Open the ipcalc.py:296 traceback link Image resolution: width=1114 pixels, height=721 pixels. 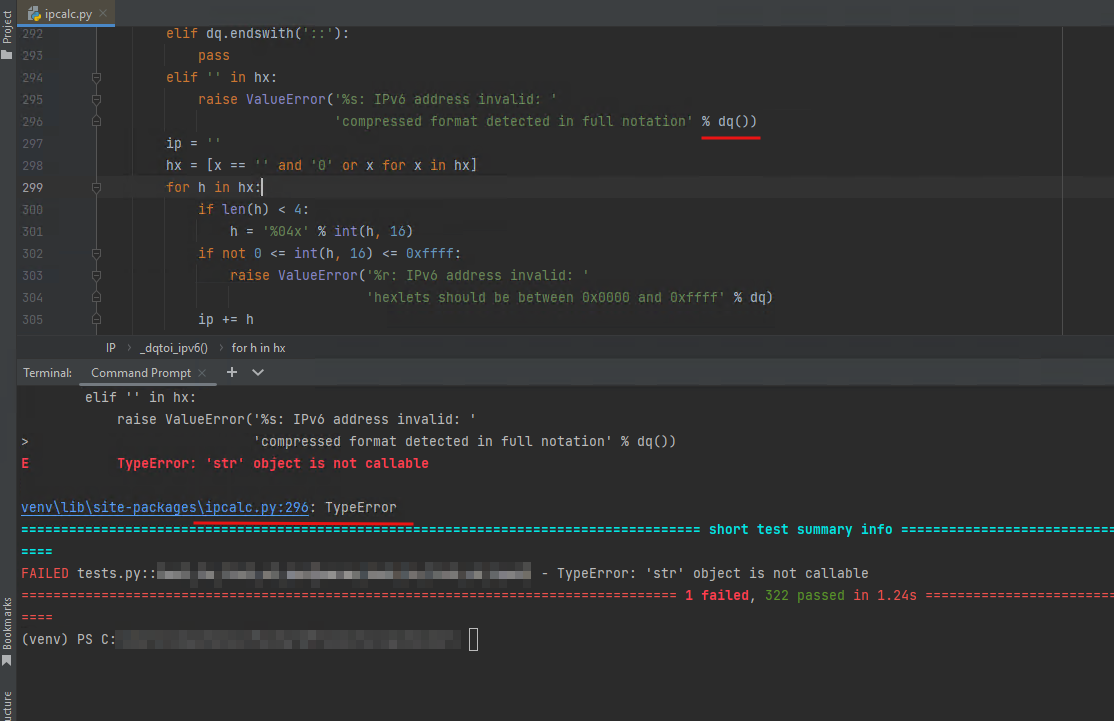click(x=165, y=507)
